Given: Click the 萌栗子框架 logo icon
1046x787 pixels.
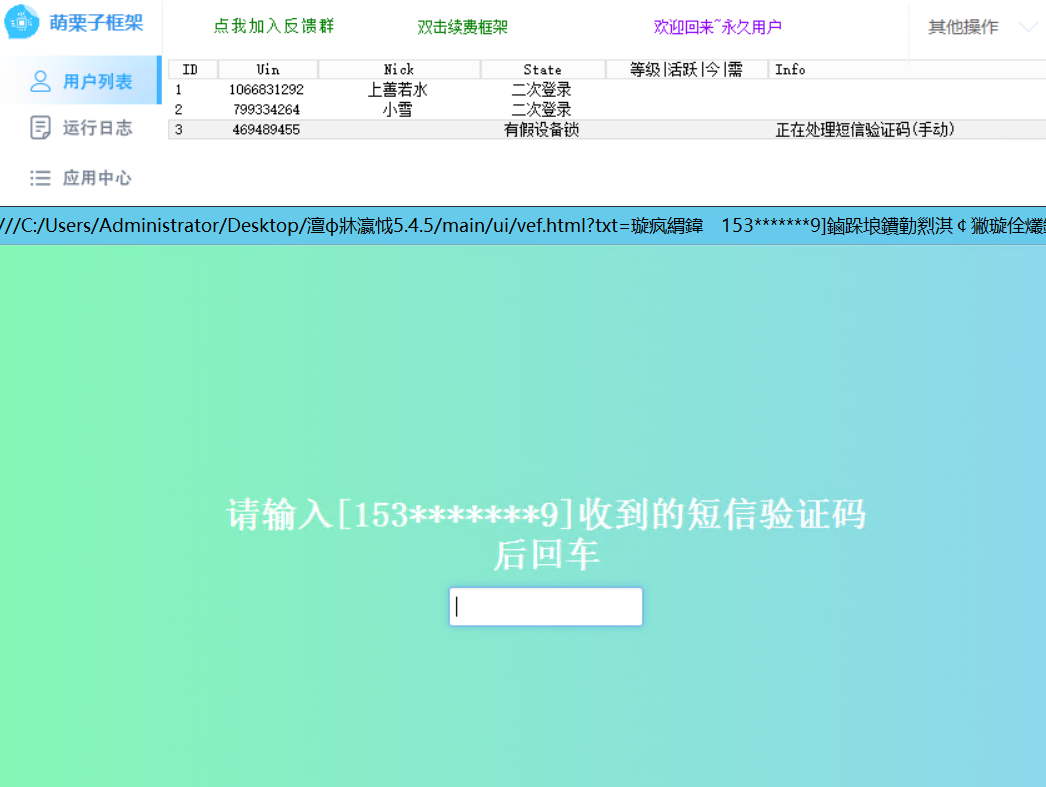Looking at the screenshot, I should coord(21,22).
